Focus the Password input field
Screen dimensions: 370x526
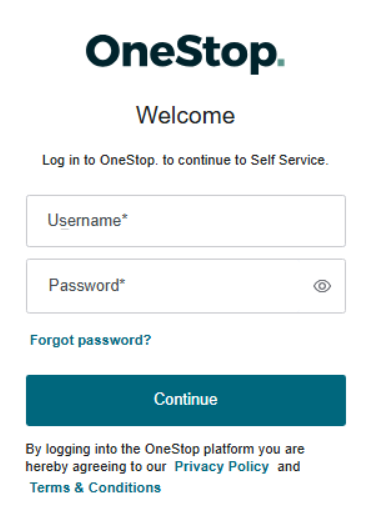tap(186, 286)
